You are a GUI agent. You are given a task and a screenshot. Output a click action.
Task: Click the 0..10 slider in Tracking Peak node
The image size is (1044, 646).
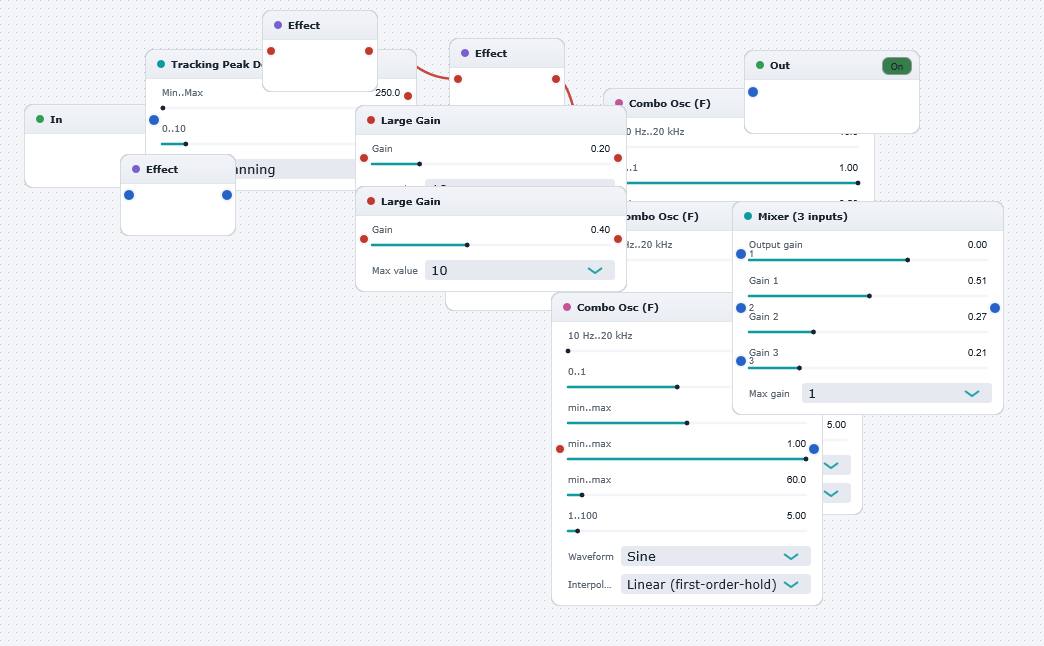tap(258, 144)
